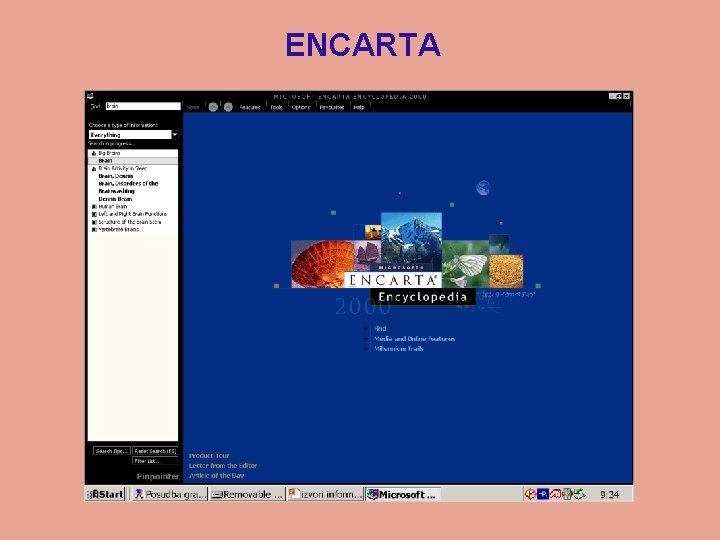The height and width of the screenshot is (540, 720).
Task: Open the media icon beside Brain Activity
Action: point(94,169)
